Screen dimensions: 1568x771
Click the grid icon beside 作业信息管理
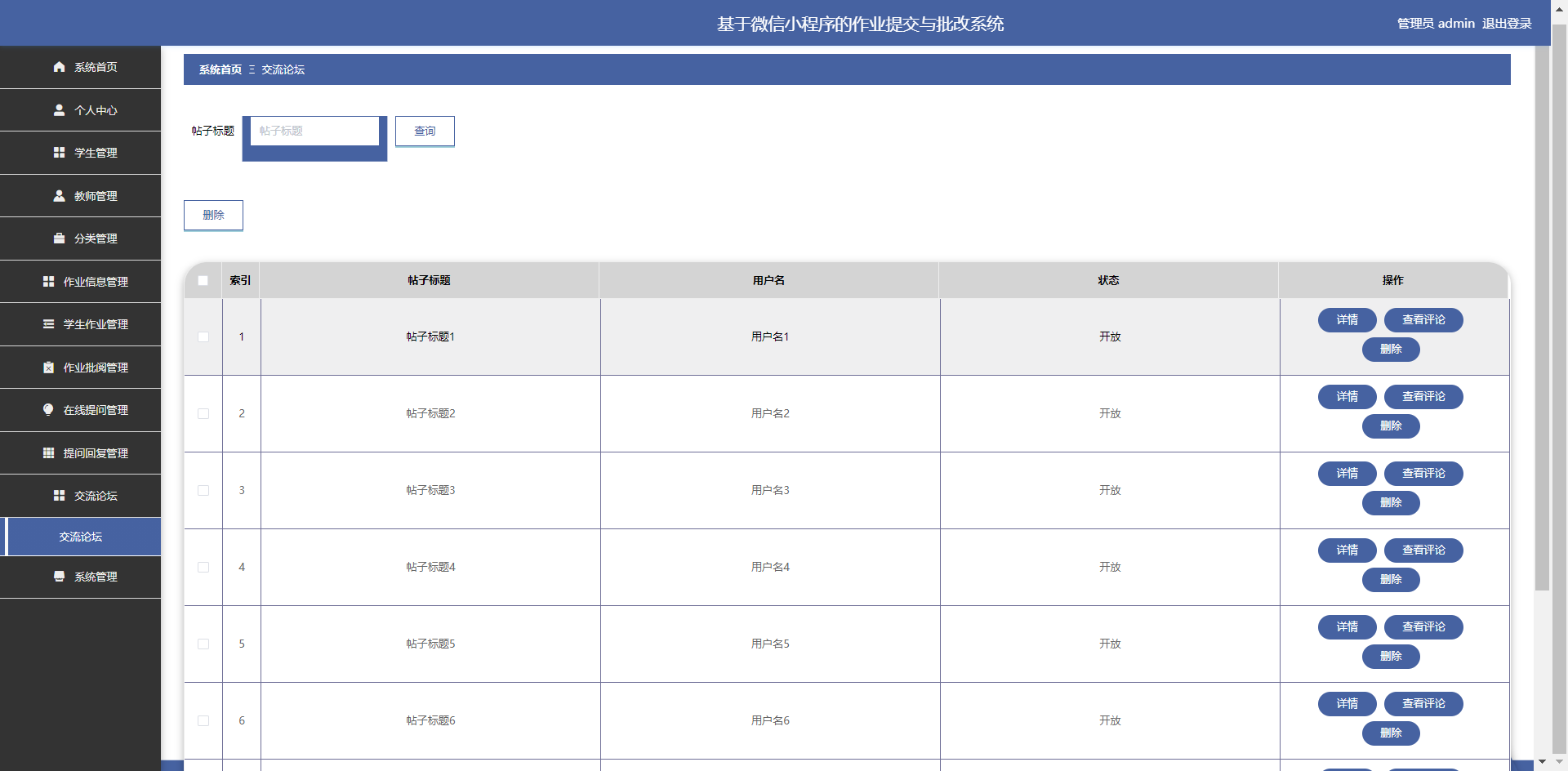point(48,282)
